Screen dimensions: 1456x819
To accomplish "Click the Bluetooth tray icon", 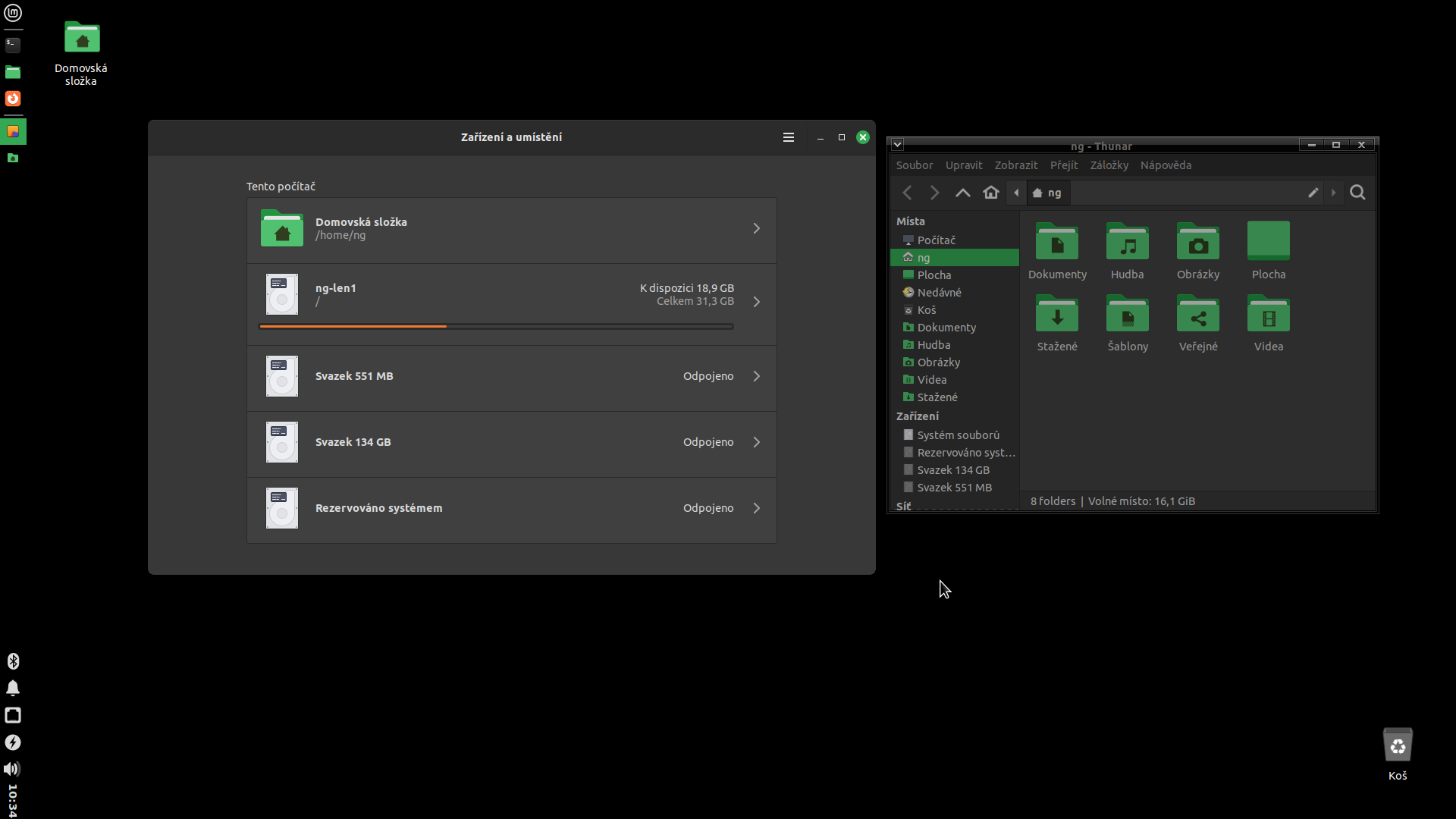I will tap(13, 661).
